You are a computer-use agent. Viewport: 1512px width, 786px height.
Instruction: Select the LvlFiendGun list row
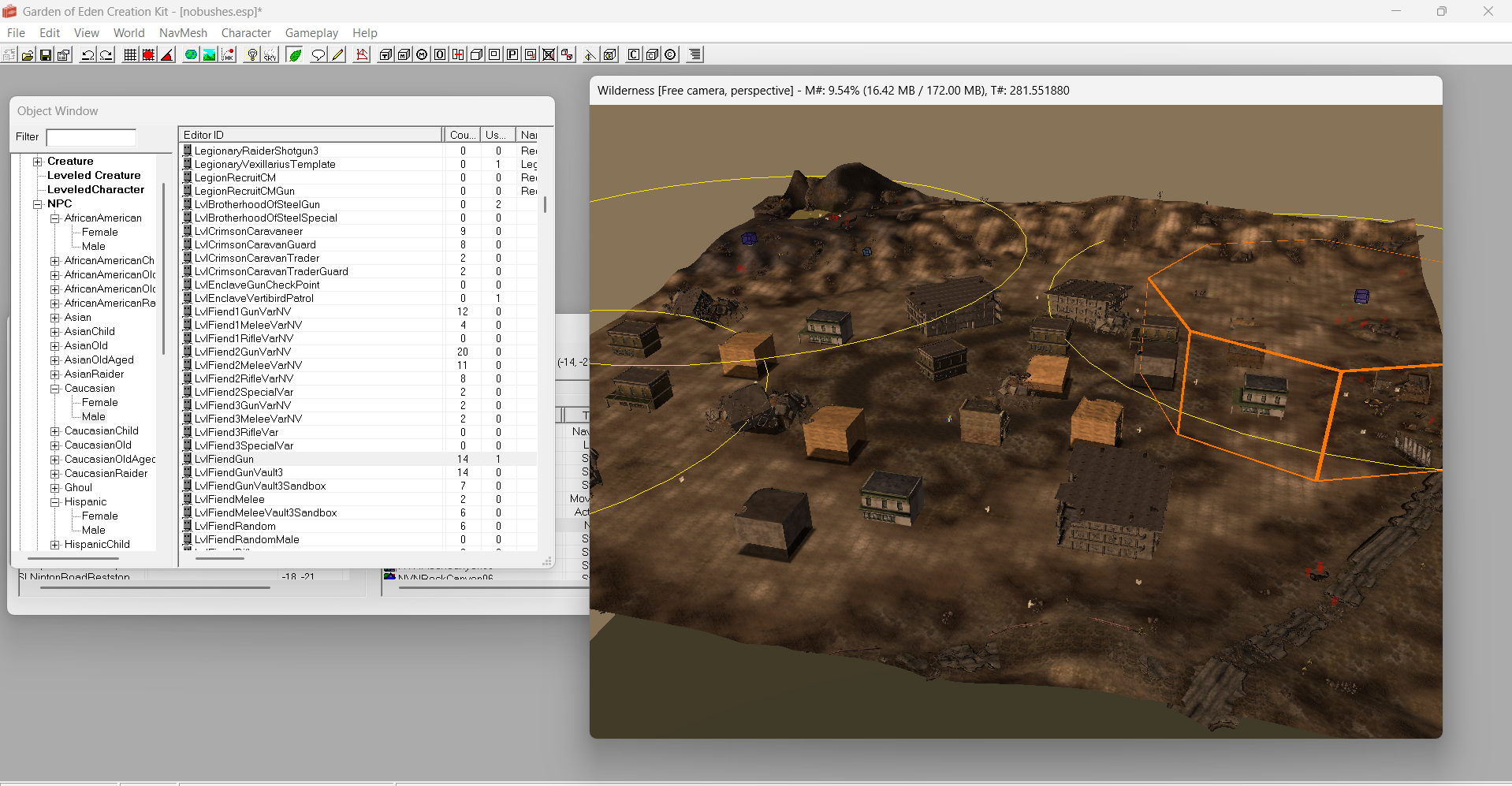coord(359,459)
